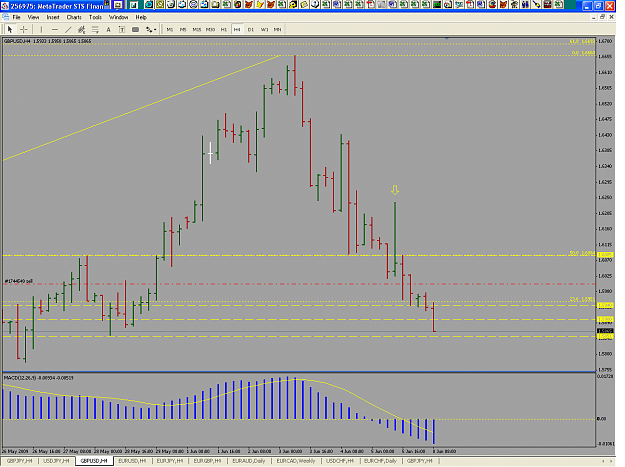Select the Trendline drawing tool

point(68,29)
